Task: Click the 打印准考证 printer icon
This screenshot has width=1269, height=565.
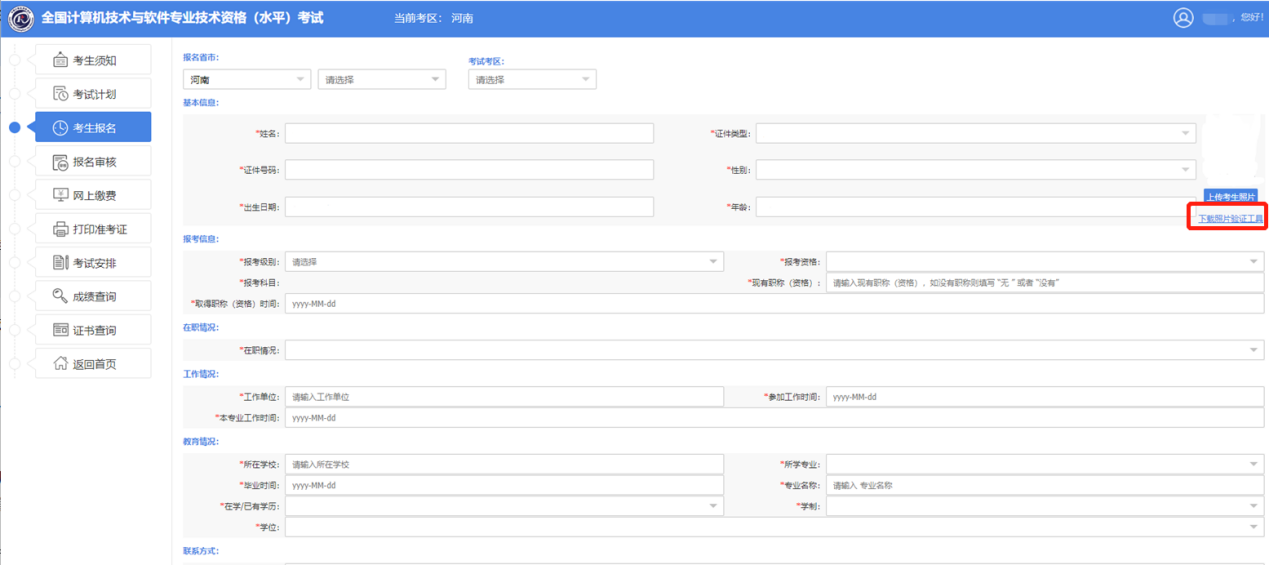Action: [60, 229]
